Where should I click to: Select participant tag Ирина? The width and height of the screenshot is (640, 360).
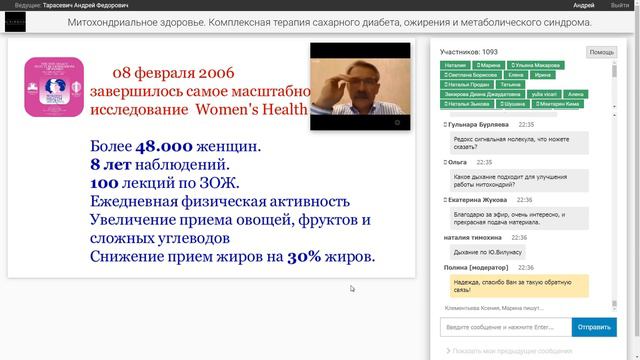point(542,75)
